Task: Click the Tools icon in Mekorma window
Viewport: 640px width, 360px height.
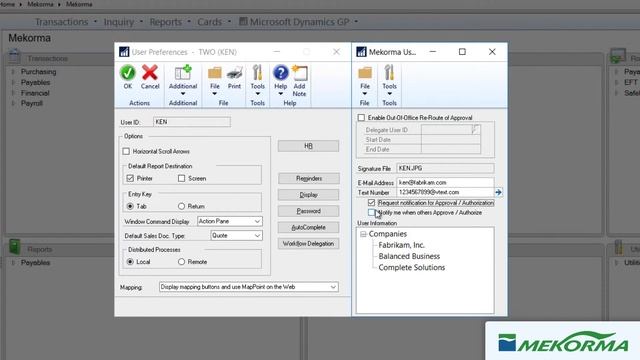Action: 389,73
